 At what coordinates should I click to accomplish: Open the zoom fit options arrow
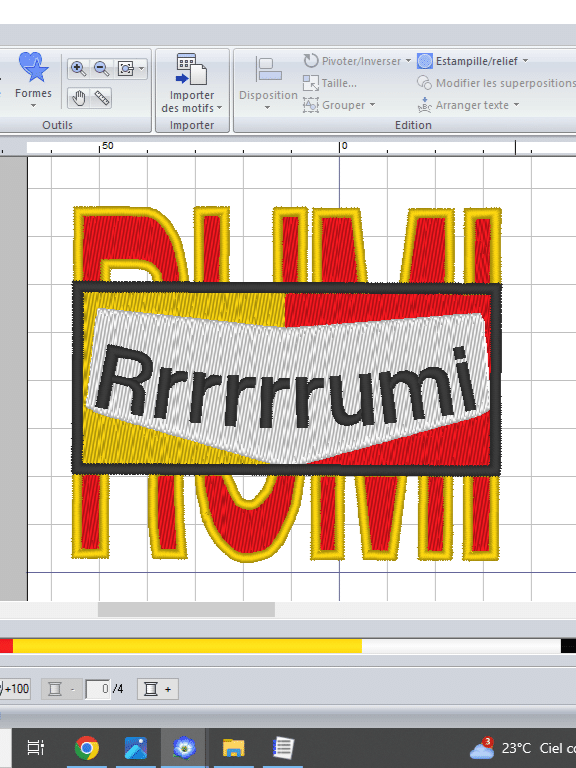(142, 69)
